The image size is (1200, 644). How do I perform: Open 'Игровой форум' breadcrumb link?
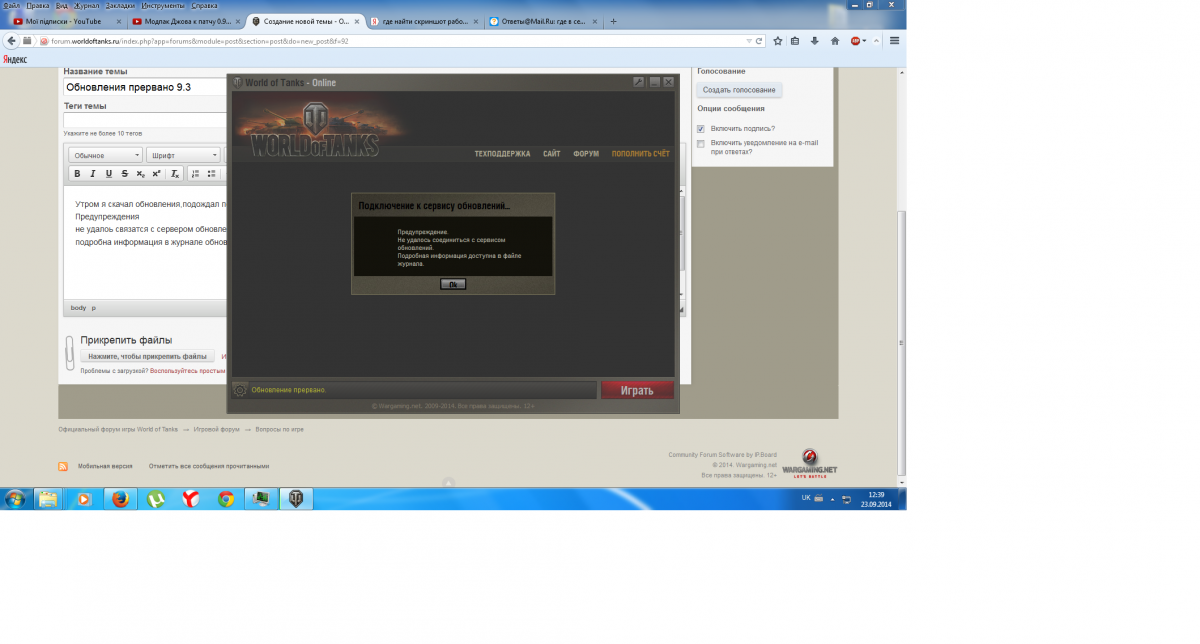(x=216, y=429)
